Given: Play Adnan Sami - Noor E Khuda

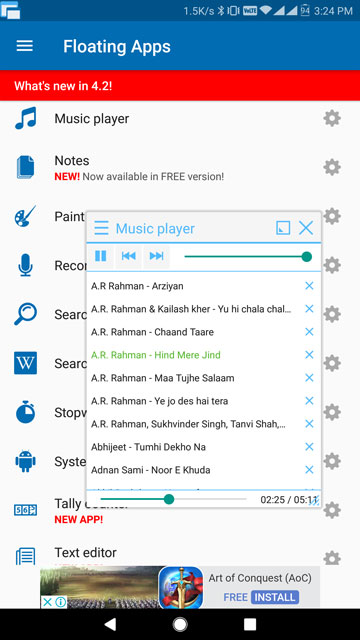Looking at the screenshot, I should (x=151, y=470).
